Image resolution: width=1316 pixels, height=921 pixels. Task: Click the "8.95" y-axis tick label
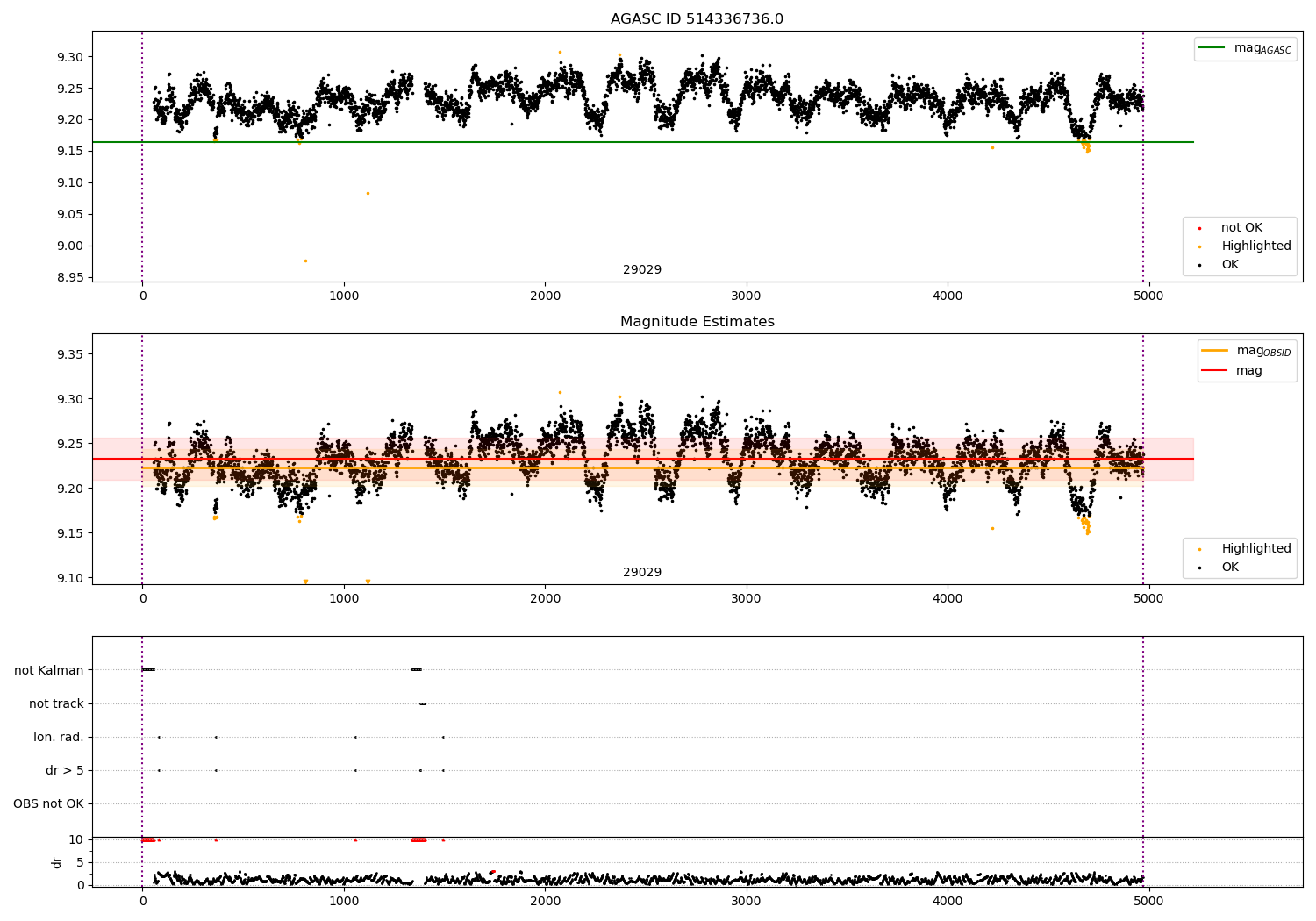pos(70,277)
